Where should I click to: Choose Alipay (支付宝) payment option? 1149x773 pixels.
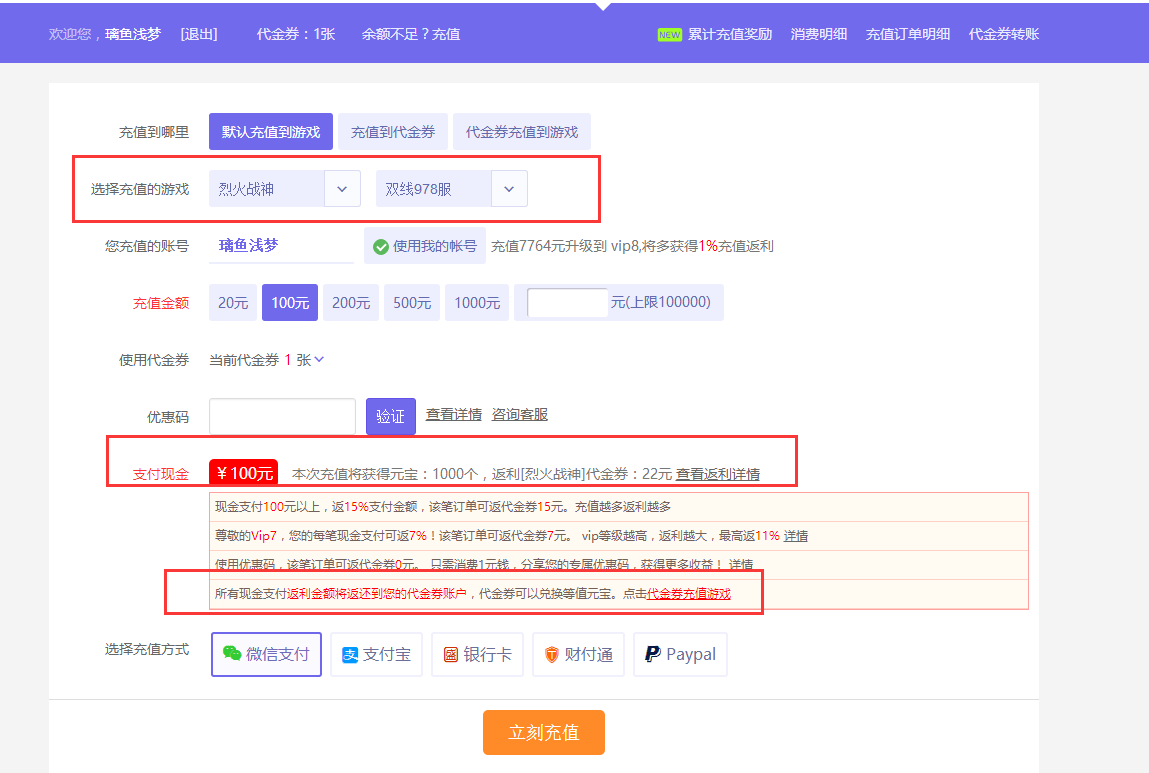(376, 654)
